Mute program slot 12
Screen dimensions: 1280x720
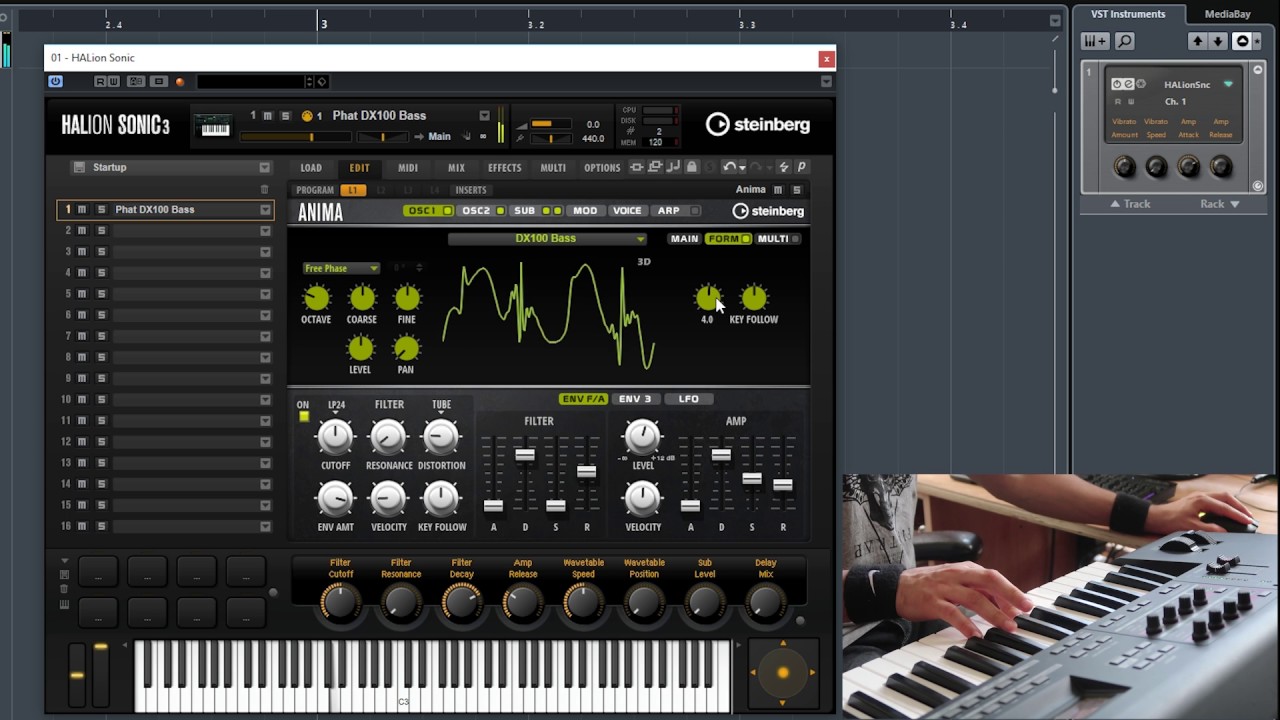82,442
